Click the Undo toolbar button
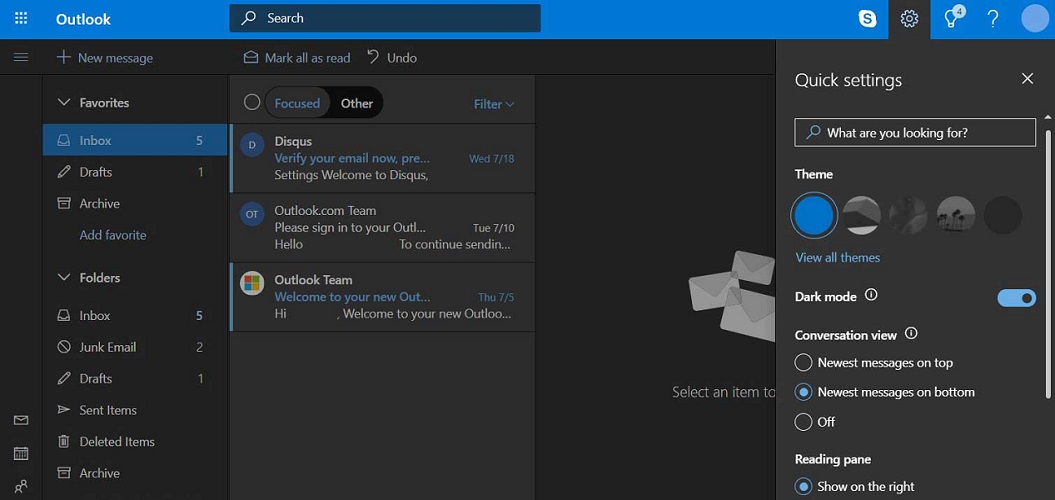Screen dimensions: 1055x500 pos(392,57)
